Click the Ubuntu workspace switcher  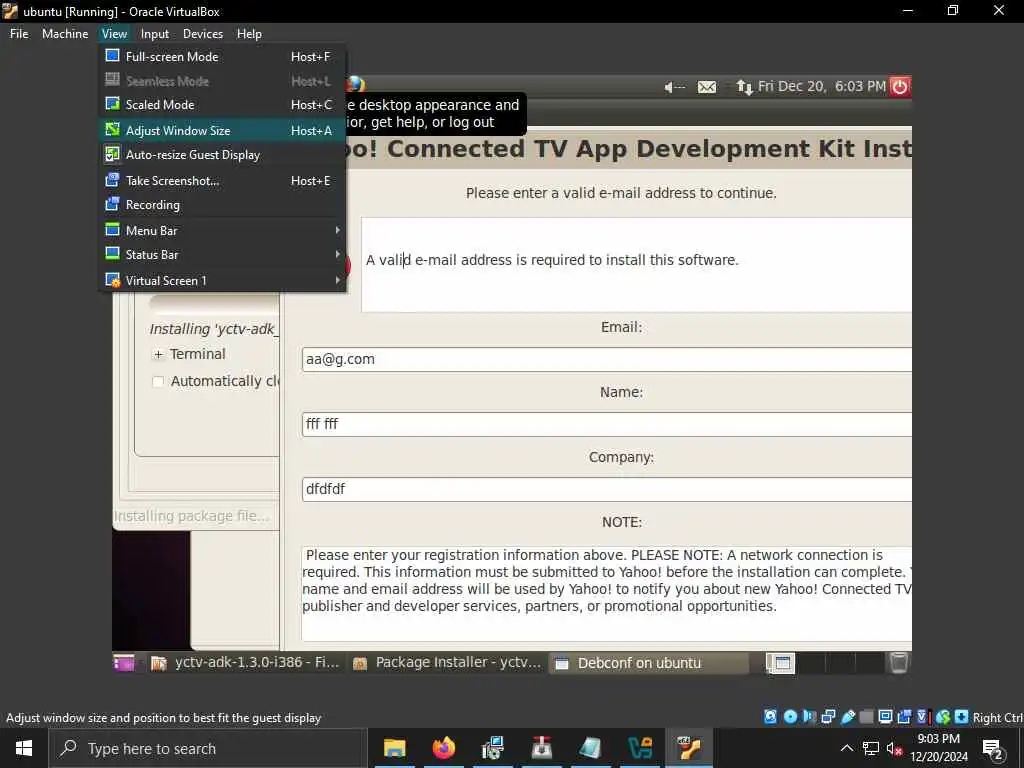[826, 663]
